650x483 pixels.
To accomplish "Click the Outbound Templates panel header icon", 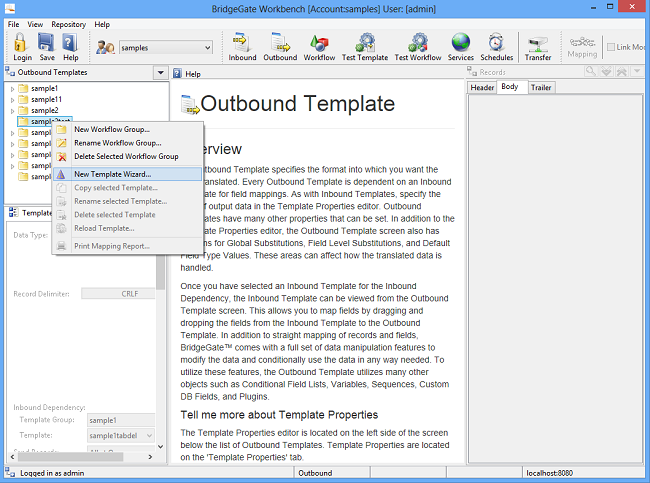I will [x=10, y=72].
